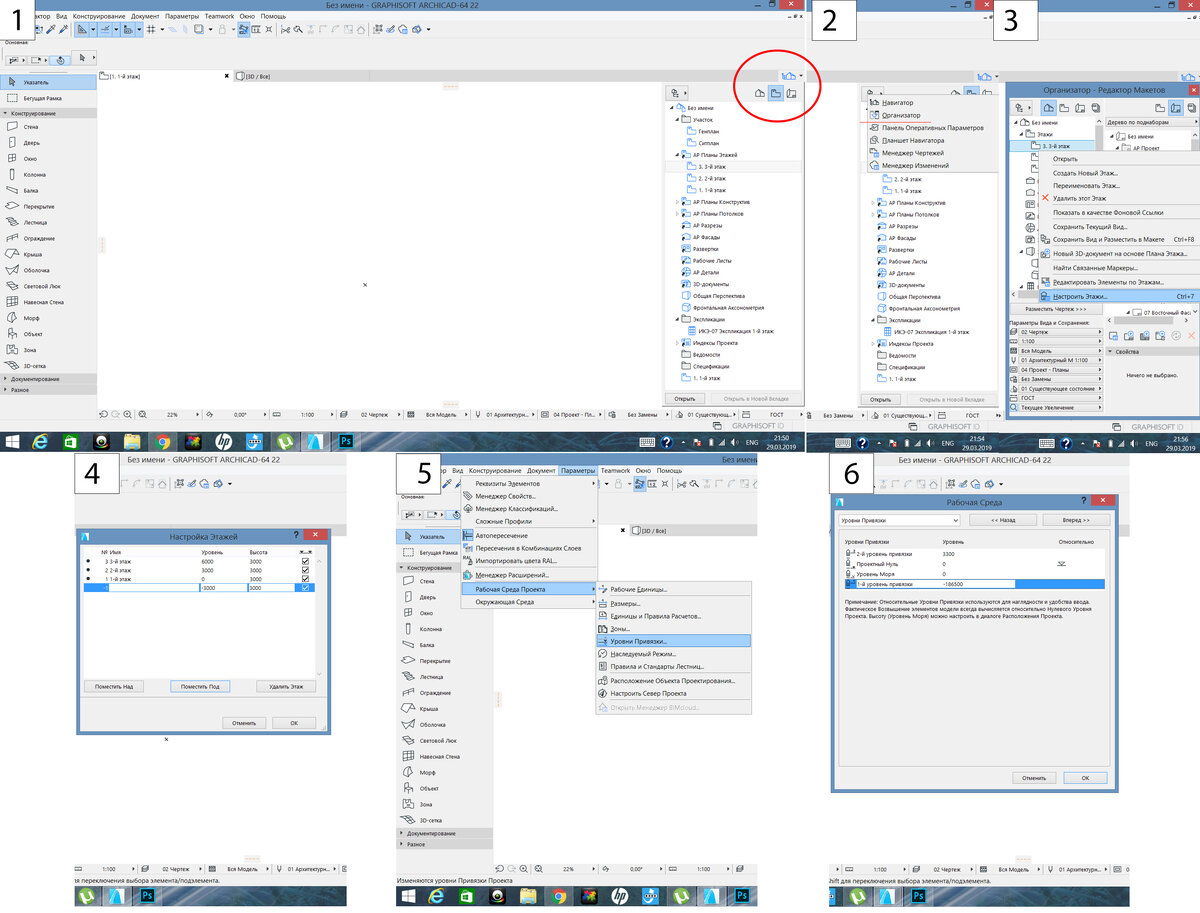Click Поместить Над in Настройка Этажей
Screen dimensions: 1200x913
(114, 686)
